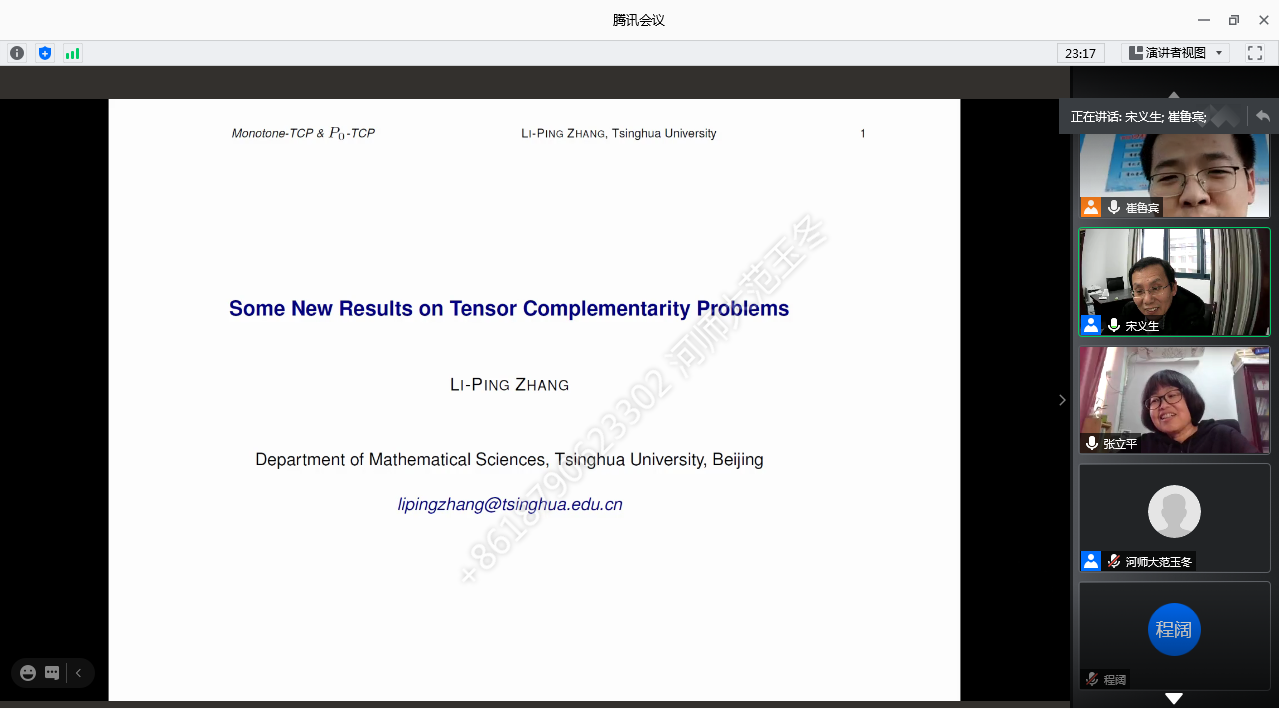
Task: Open the meeting info icon
Action: click(17, 53)
